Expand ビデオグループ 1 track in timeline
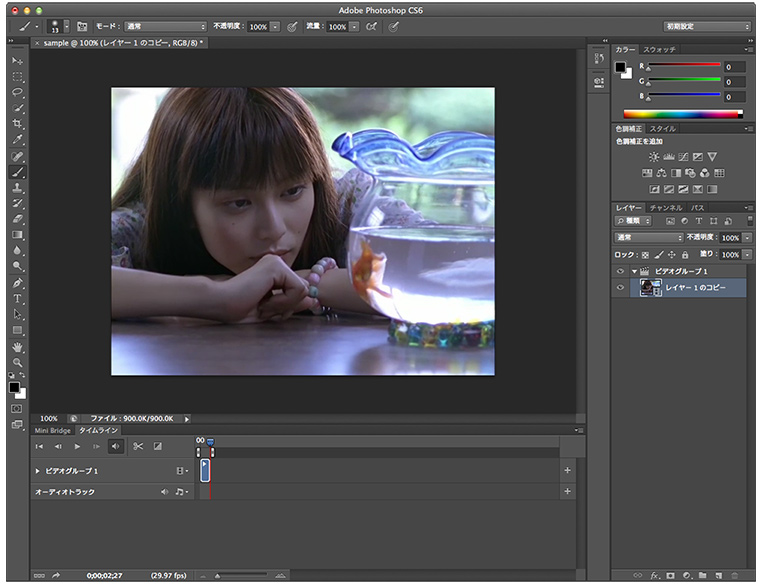The image size is (762, 587). click(37, 471)
